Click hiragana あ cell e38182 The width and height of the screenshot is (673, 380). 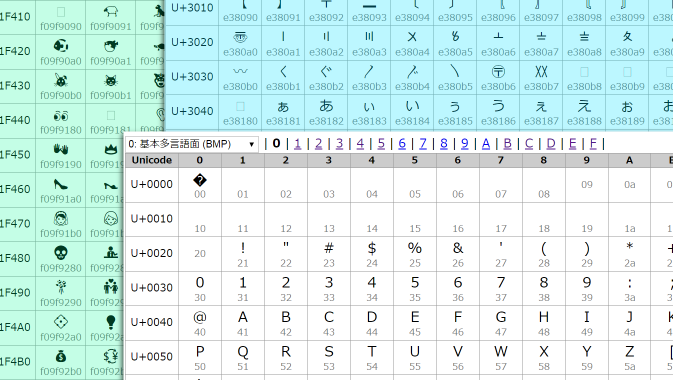tap(326, 112)
